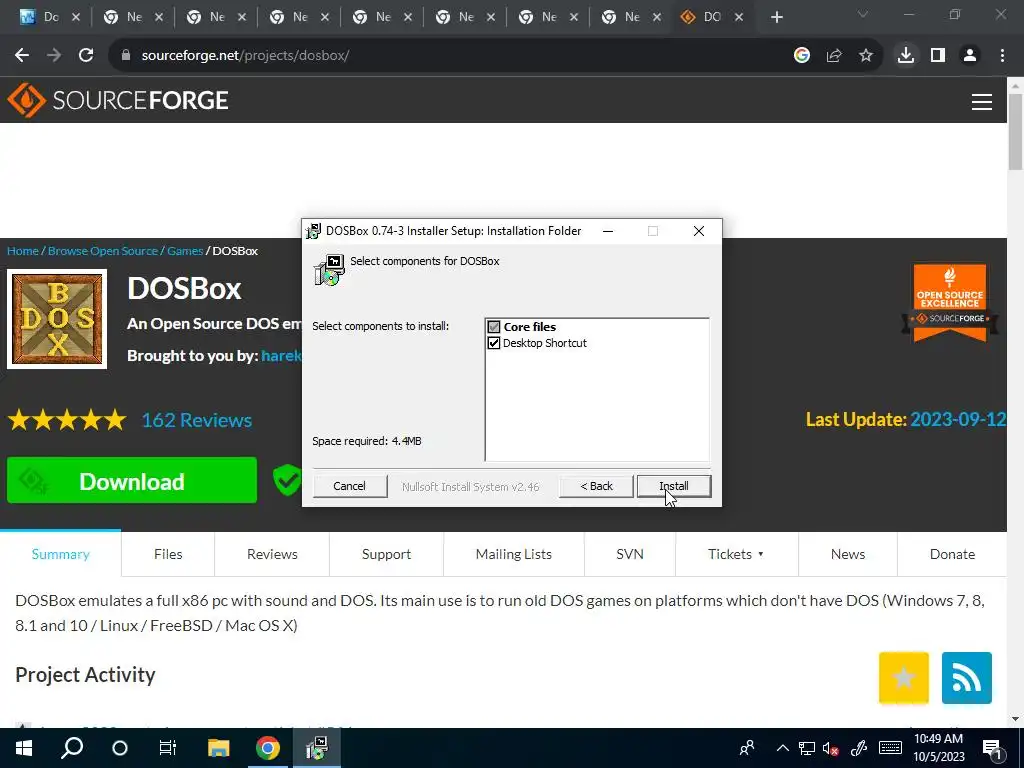The image size is (1024, 768).
Task: Click the yellow star favorite button
Action: click(x=904, y=678)
